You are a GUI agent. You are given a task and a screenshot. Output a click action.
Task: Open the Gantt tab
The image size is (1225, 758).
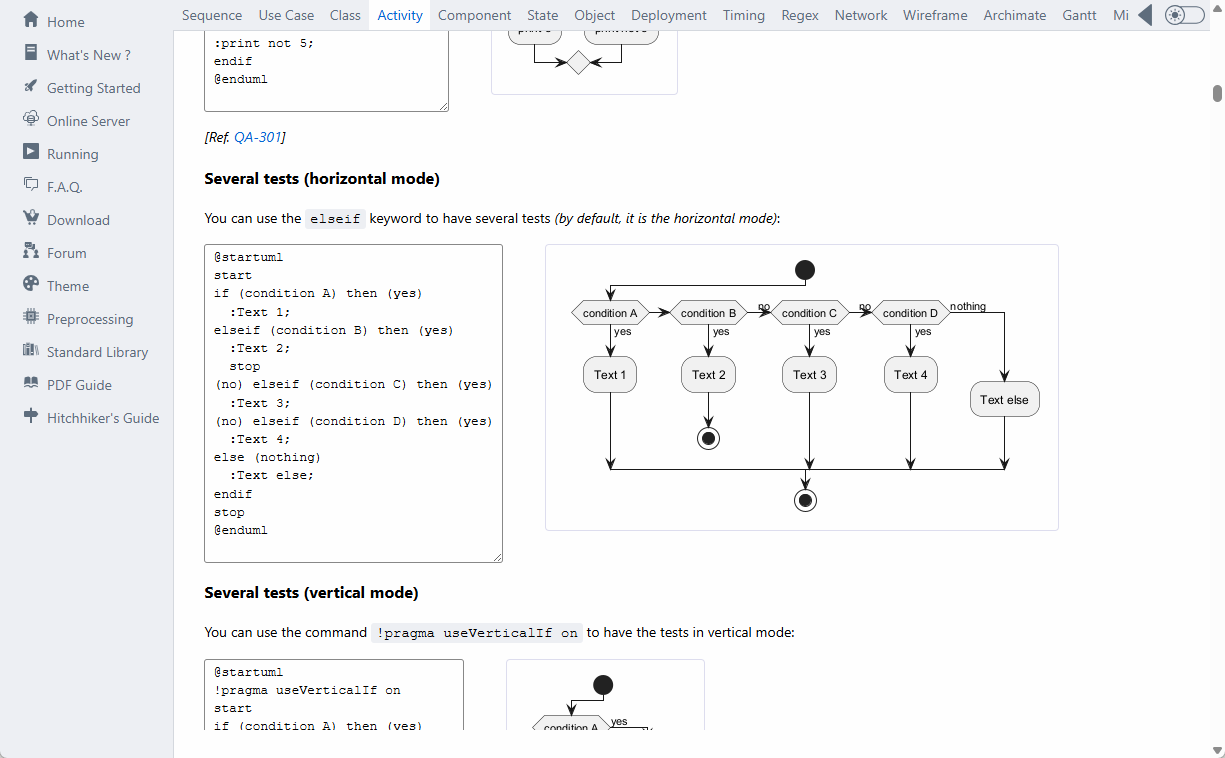point(1080,15)
